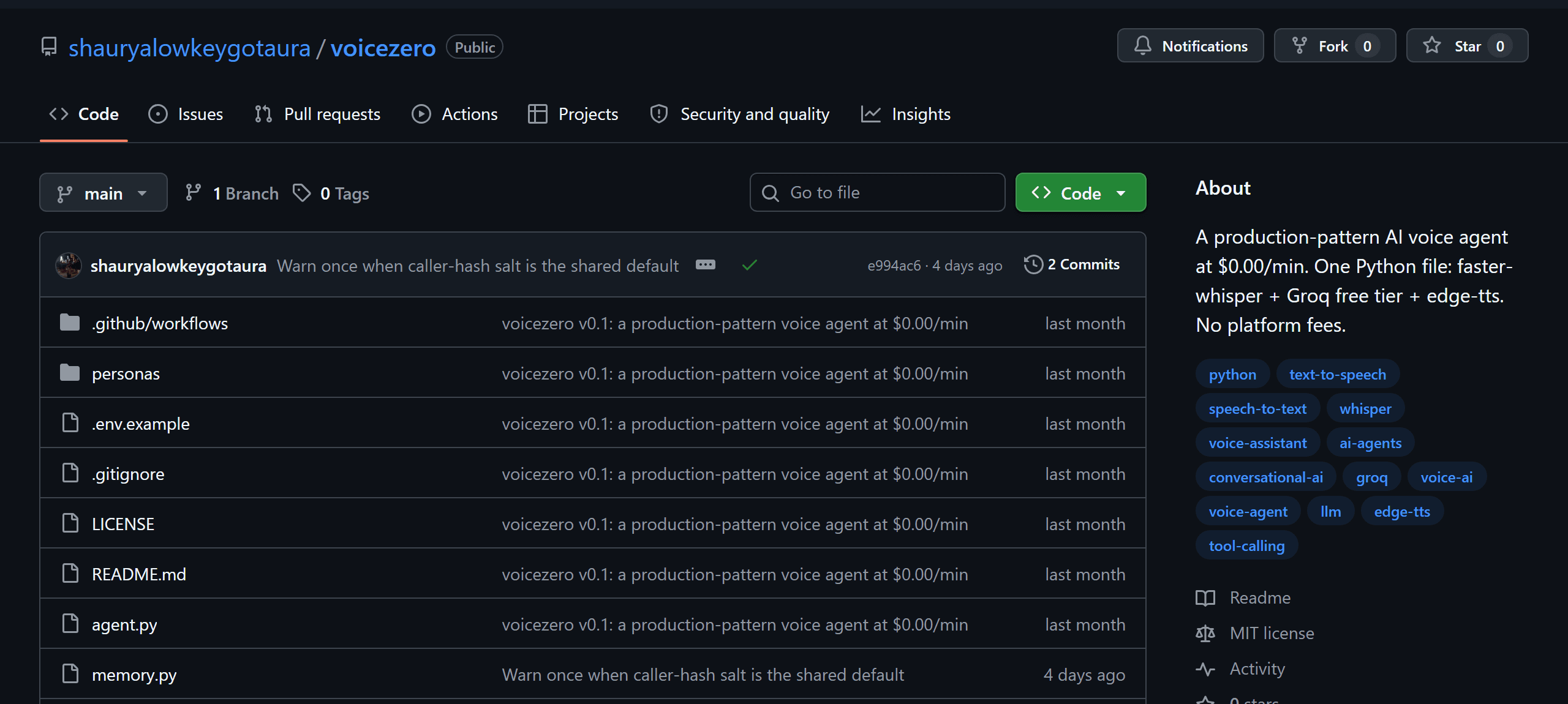The width and height of the screenshot is (1568, 704).
Task: Open the .env.example file
Action: point(141,424)
